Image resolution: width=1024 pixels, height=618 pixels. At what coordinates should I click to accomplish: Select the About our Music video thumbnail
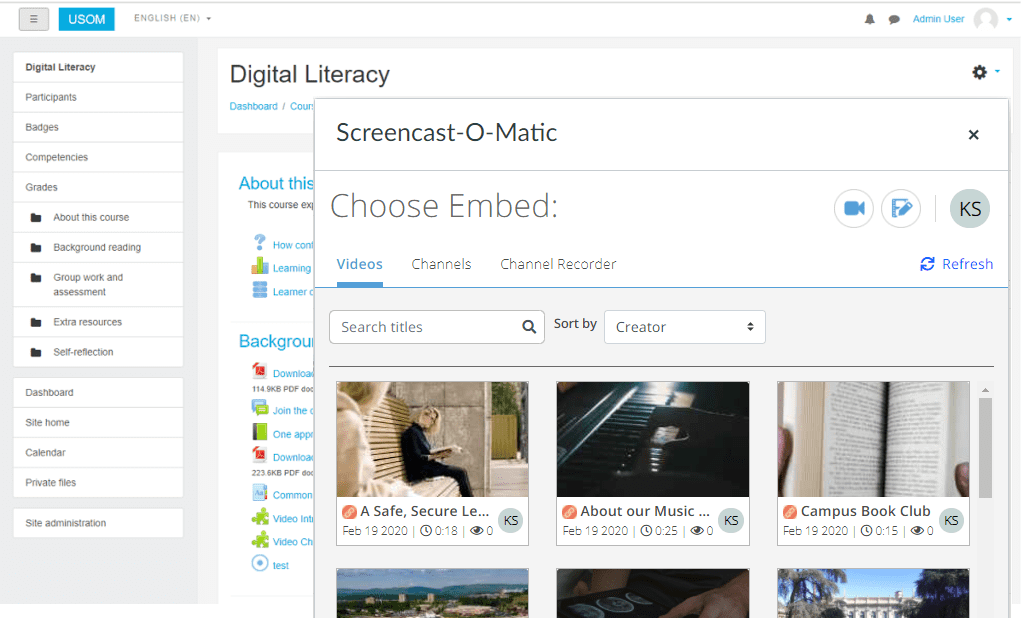point(653,440)
